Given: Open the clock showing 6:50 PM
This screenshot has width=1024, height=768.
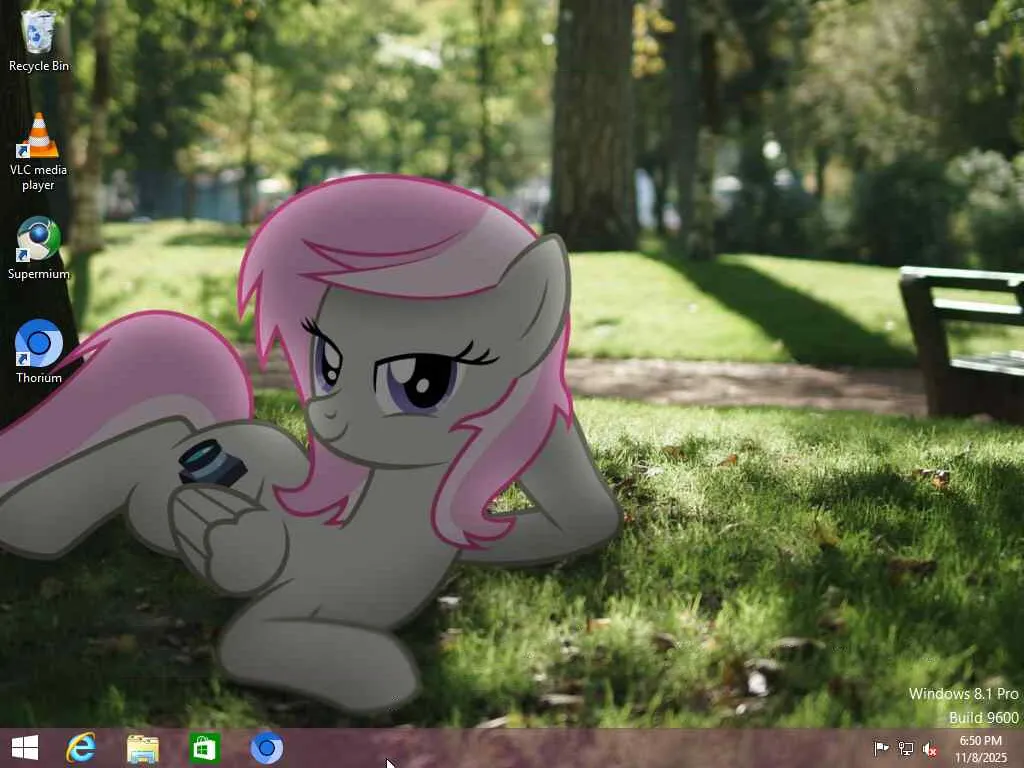Looking at the screenshot, I should tap(981, 749).
